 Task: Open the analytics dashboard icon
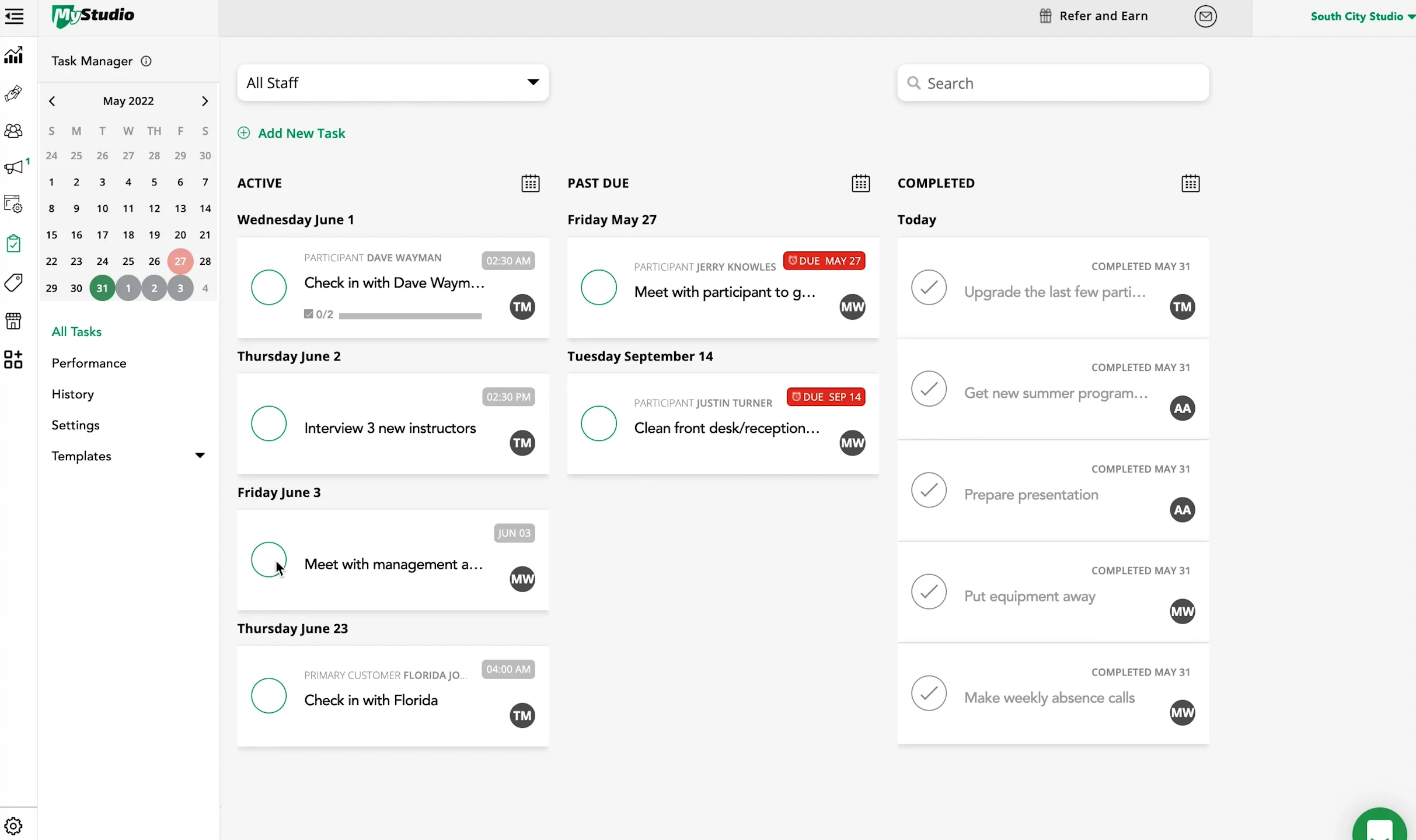[x=14, y=54]
